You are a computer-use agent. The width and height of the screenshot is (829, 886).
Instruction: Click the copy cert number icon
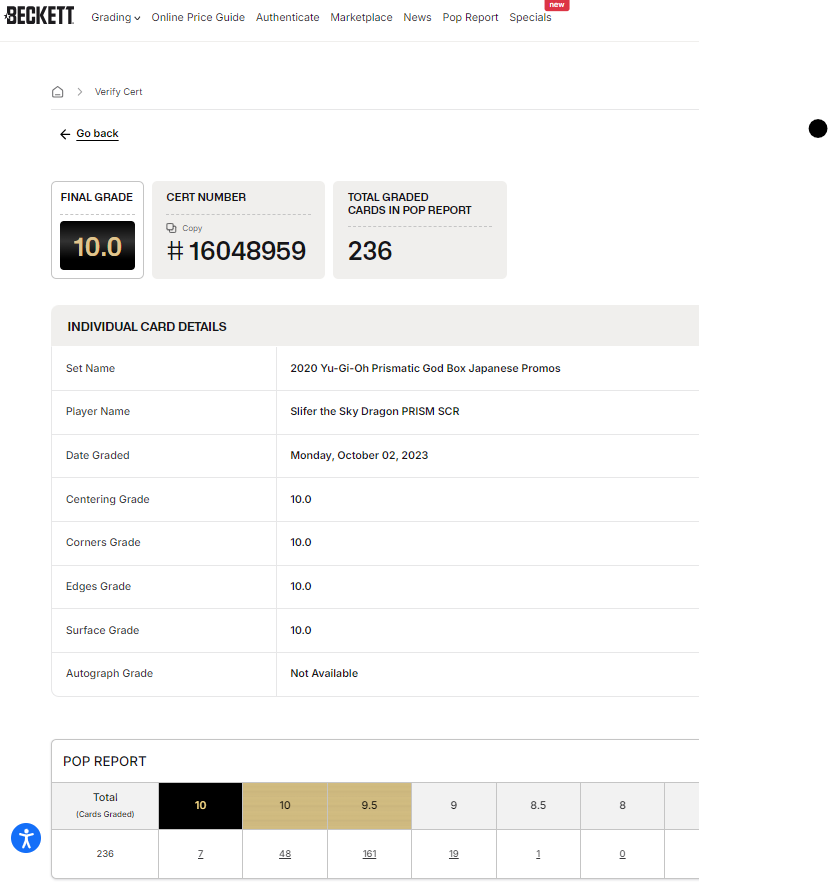(171, 228)
